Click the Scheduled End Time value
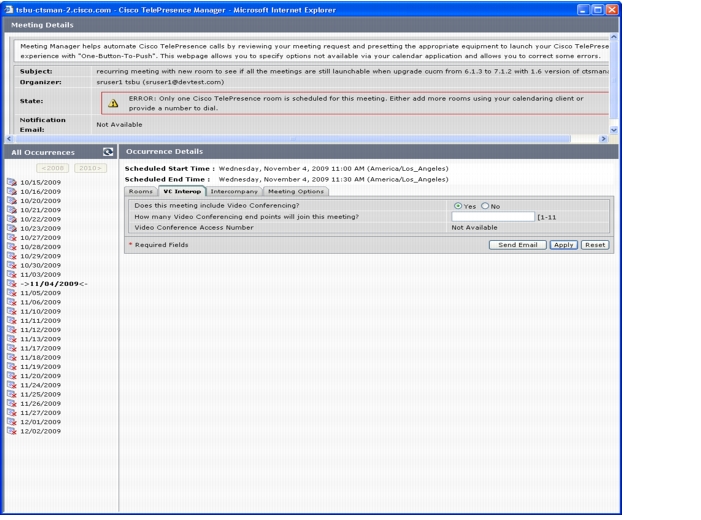 click(334, 179)
